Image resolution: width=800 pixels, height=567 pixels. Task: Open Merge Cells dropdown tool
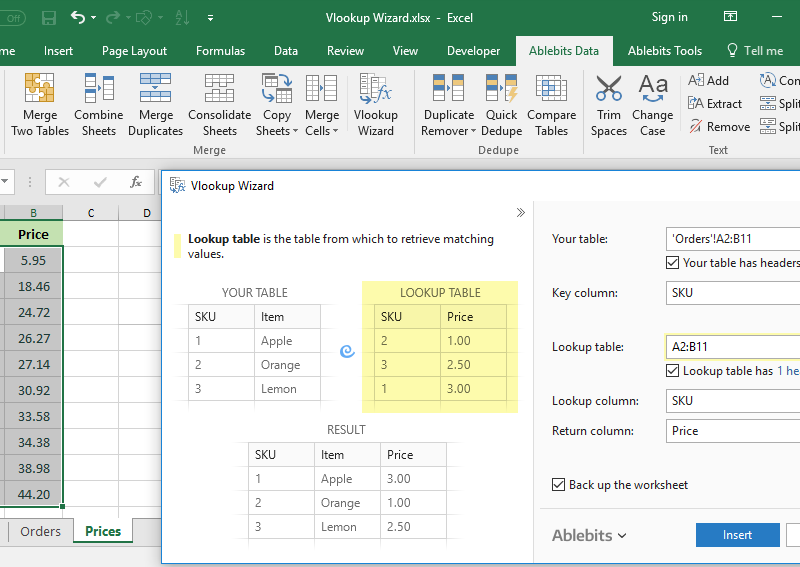[321, 105]
